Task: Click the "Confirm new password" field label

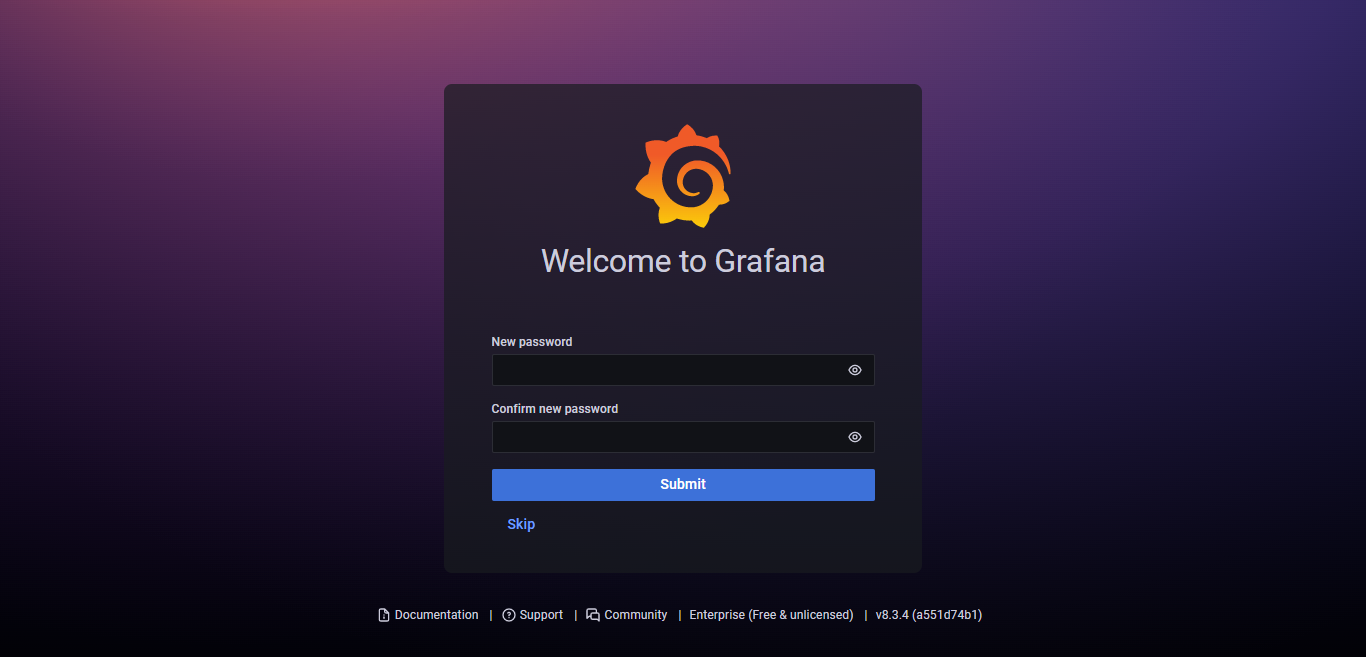Action: 555,409
